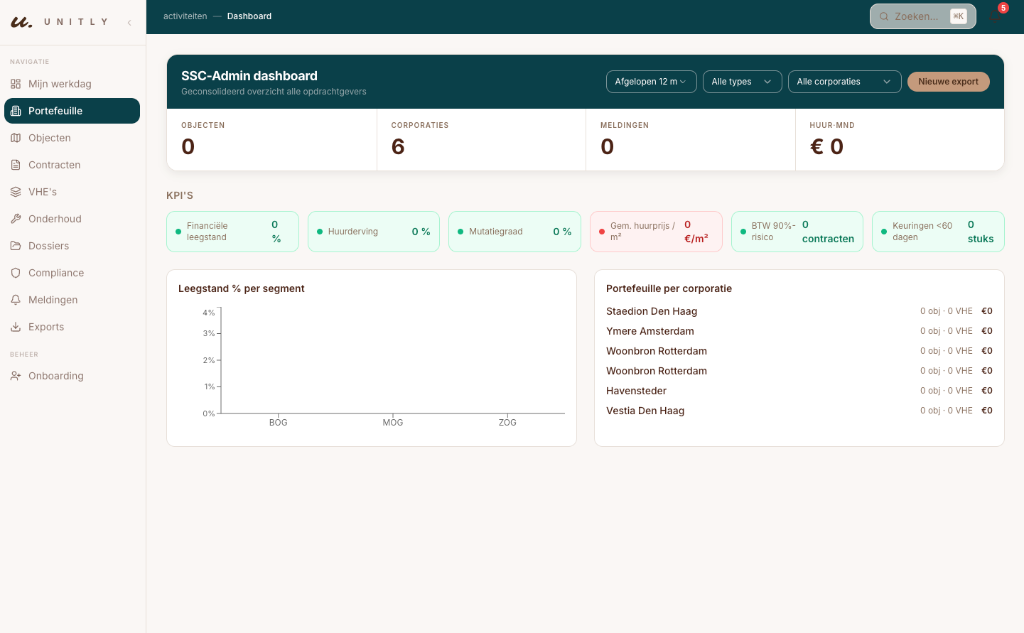Click the Leegstand % per segment heading

pos(241,289)
